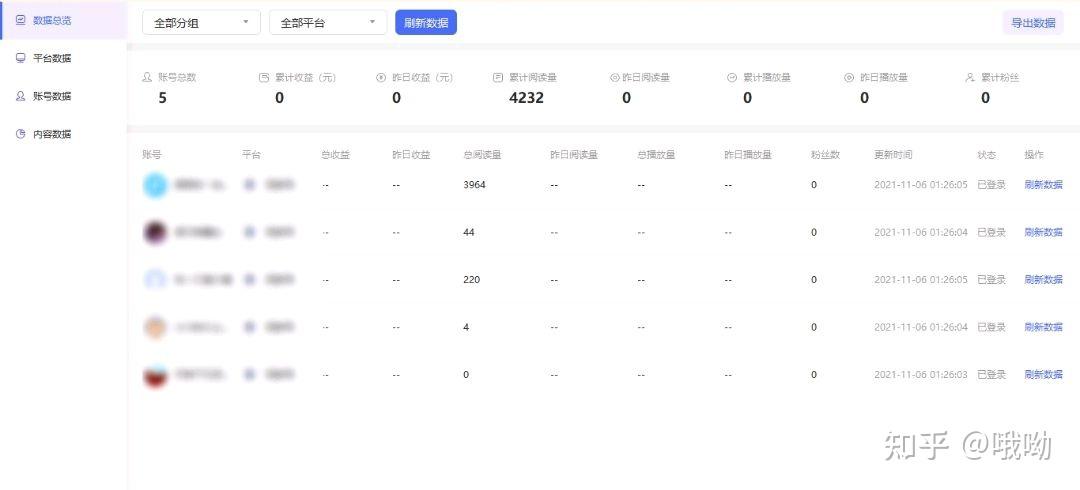Open the 数据总览 sidebar icon
1080x490 pixels.
[x=21, y=21]
